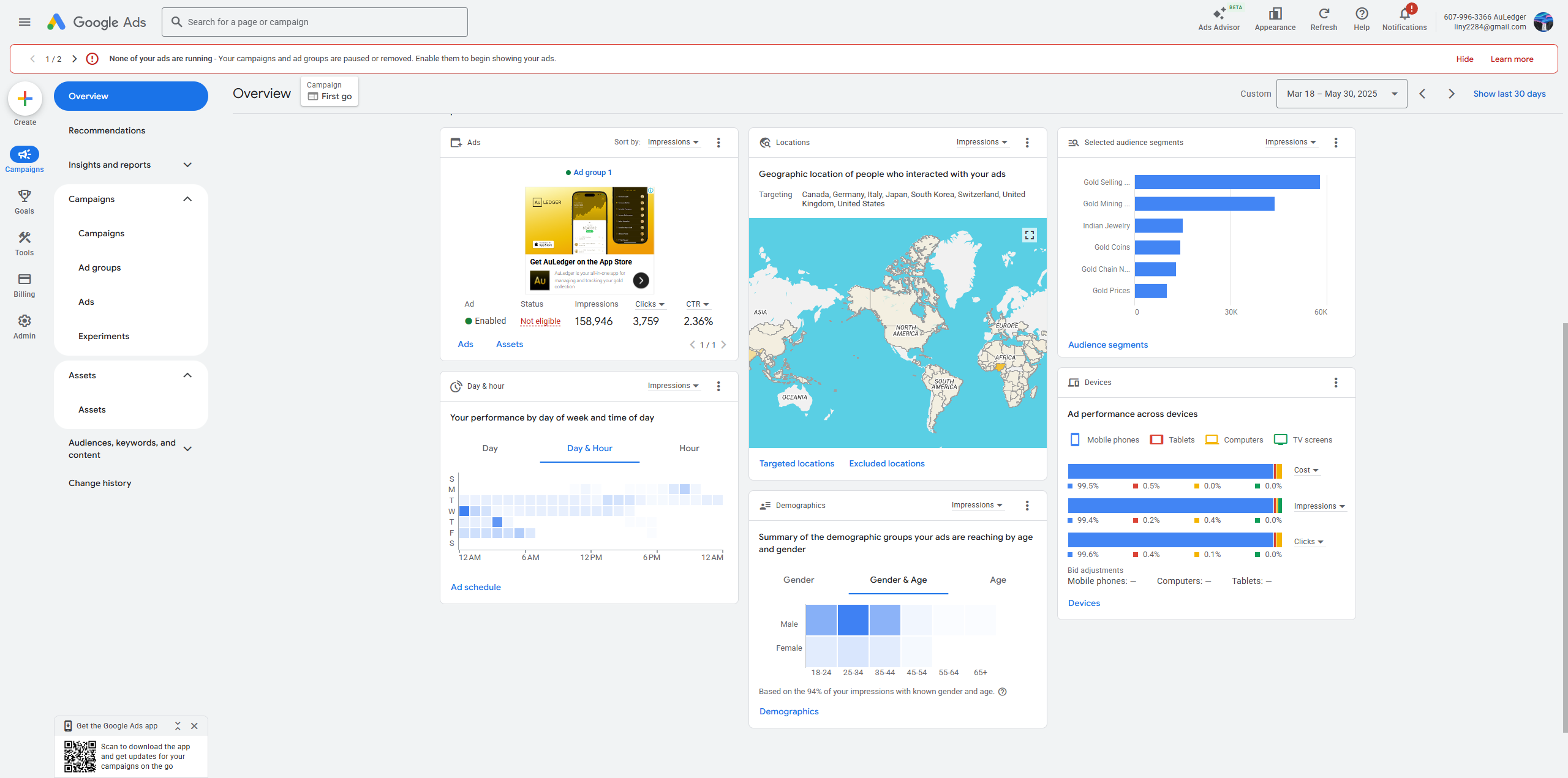Screen dimensions: 1568x778
Task: Go to next date range
Action: coord(1451,94)
